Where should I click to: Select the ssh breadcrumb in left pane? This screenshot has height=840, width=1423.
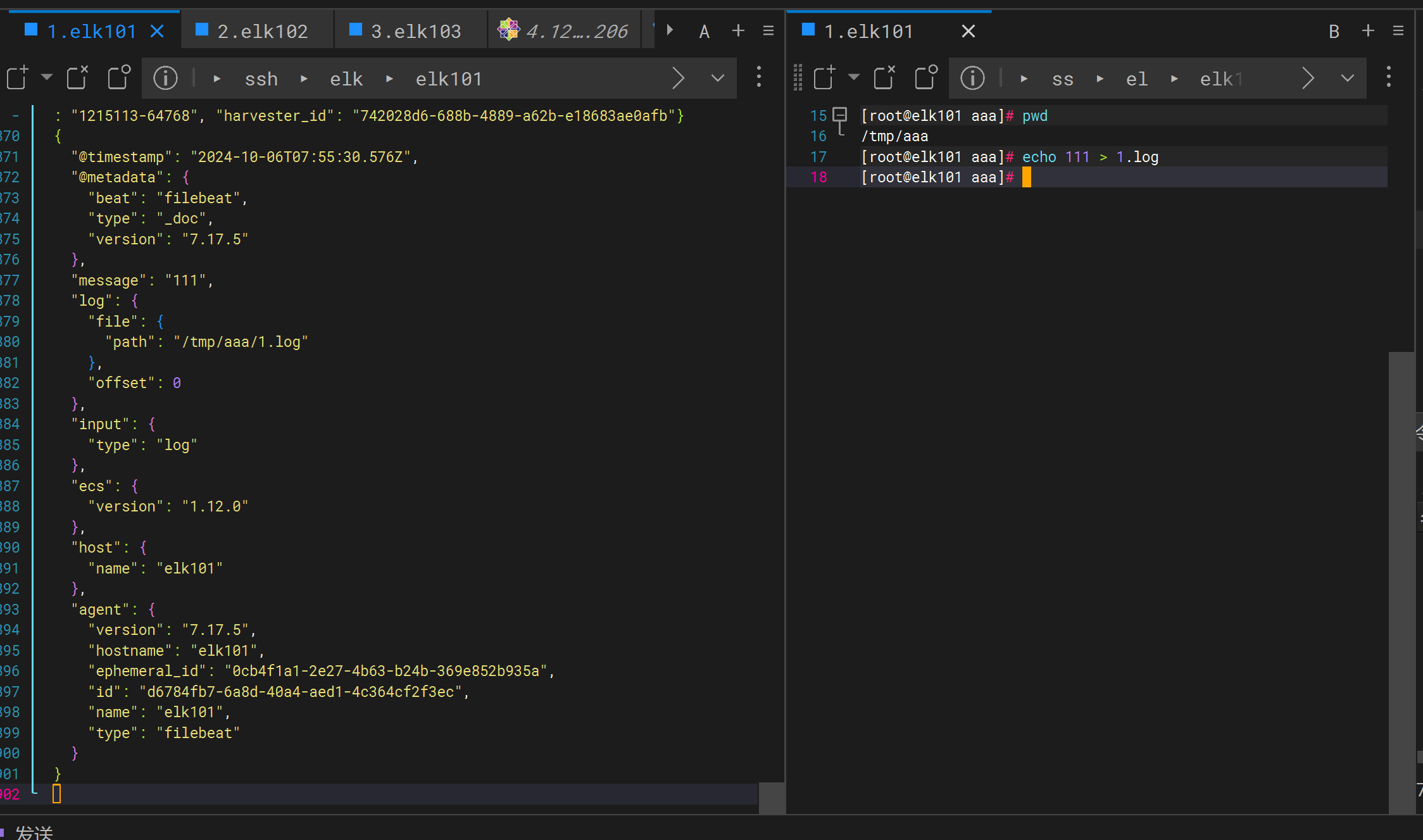(x=261, y=79)
